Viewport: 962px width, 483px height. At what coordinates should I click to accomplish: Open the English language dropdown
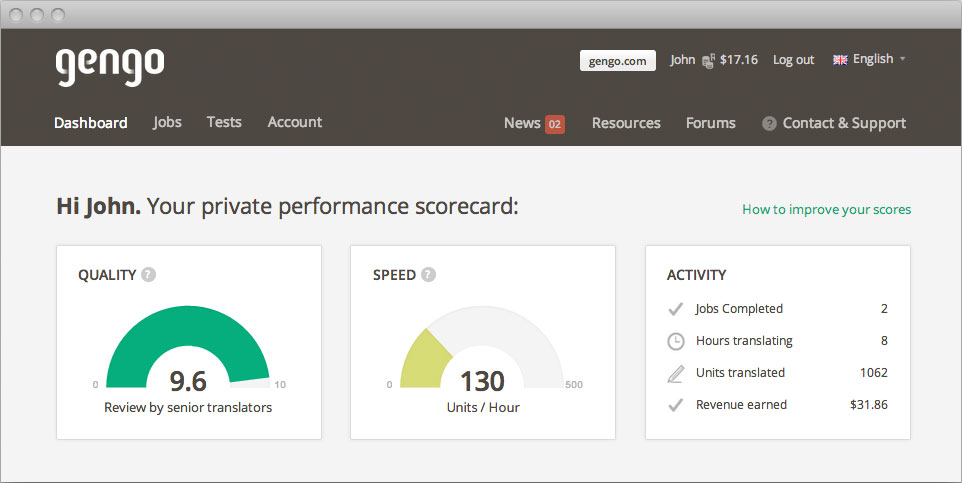[872, 59]
